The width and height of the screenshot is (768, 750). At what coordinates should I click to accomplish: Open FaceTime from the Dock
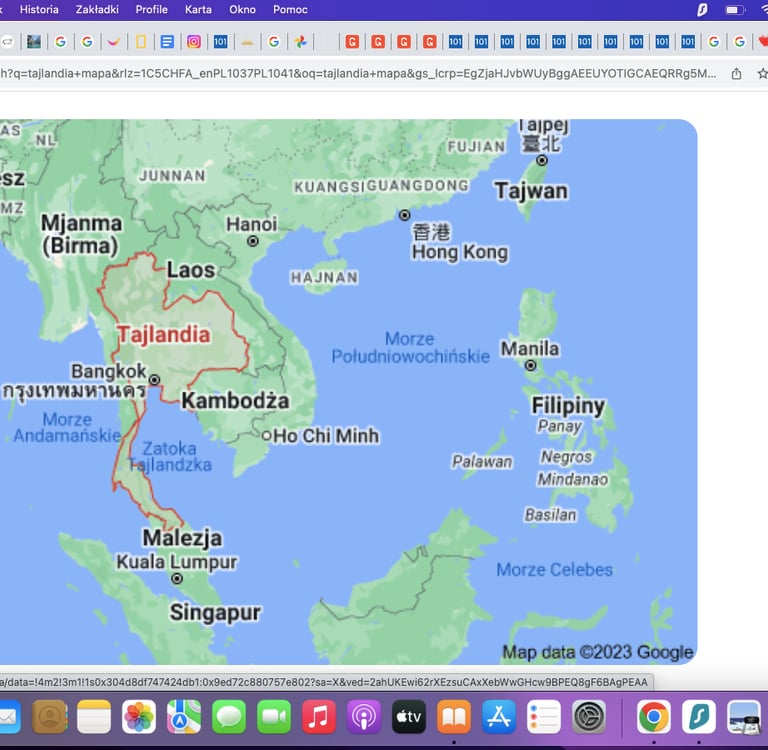tap(274, 717)
